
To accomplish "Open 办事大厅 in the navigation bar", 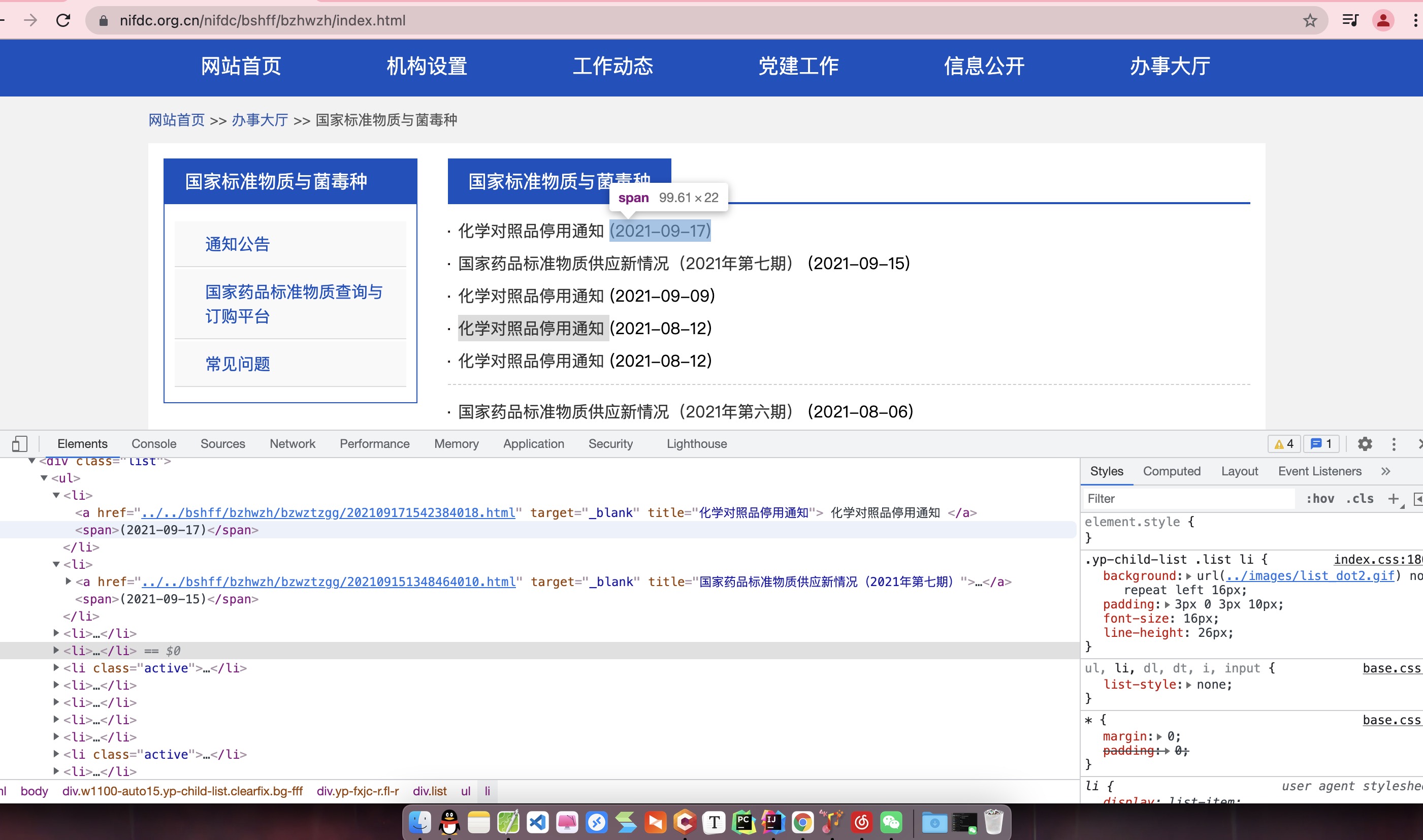I will click(x=1170, y=66).
